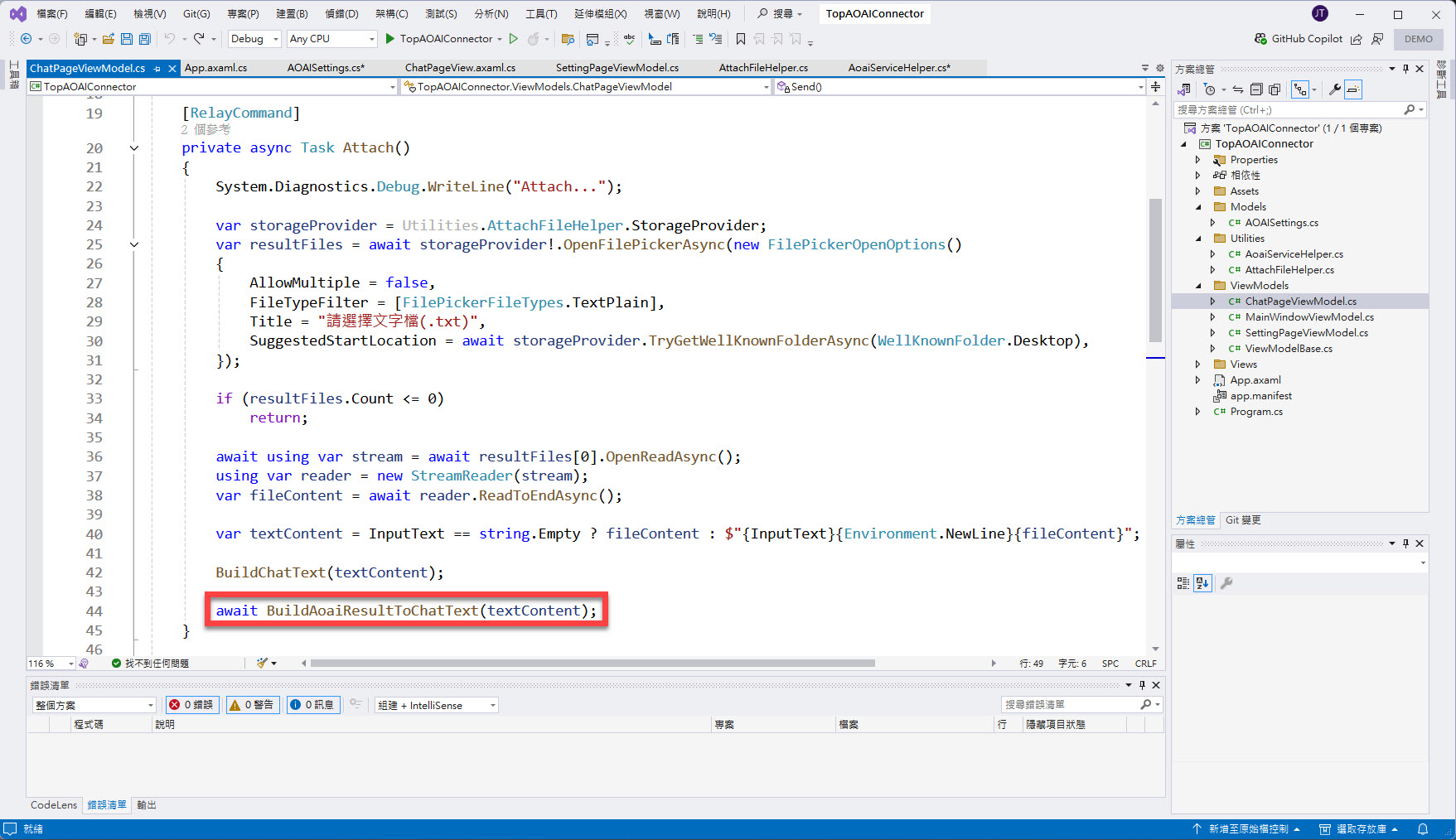Image resolution: width=1456 pixels, height=840 pixels.
Task: Toggle the 0 警告 warnings filter
Action: click(x=253, y=705)
